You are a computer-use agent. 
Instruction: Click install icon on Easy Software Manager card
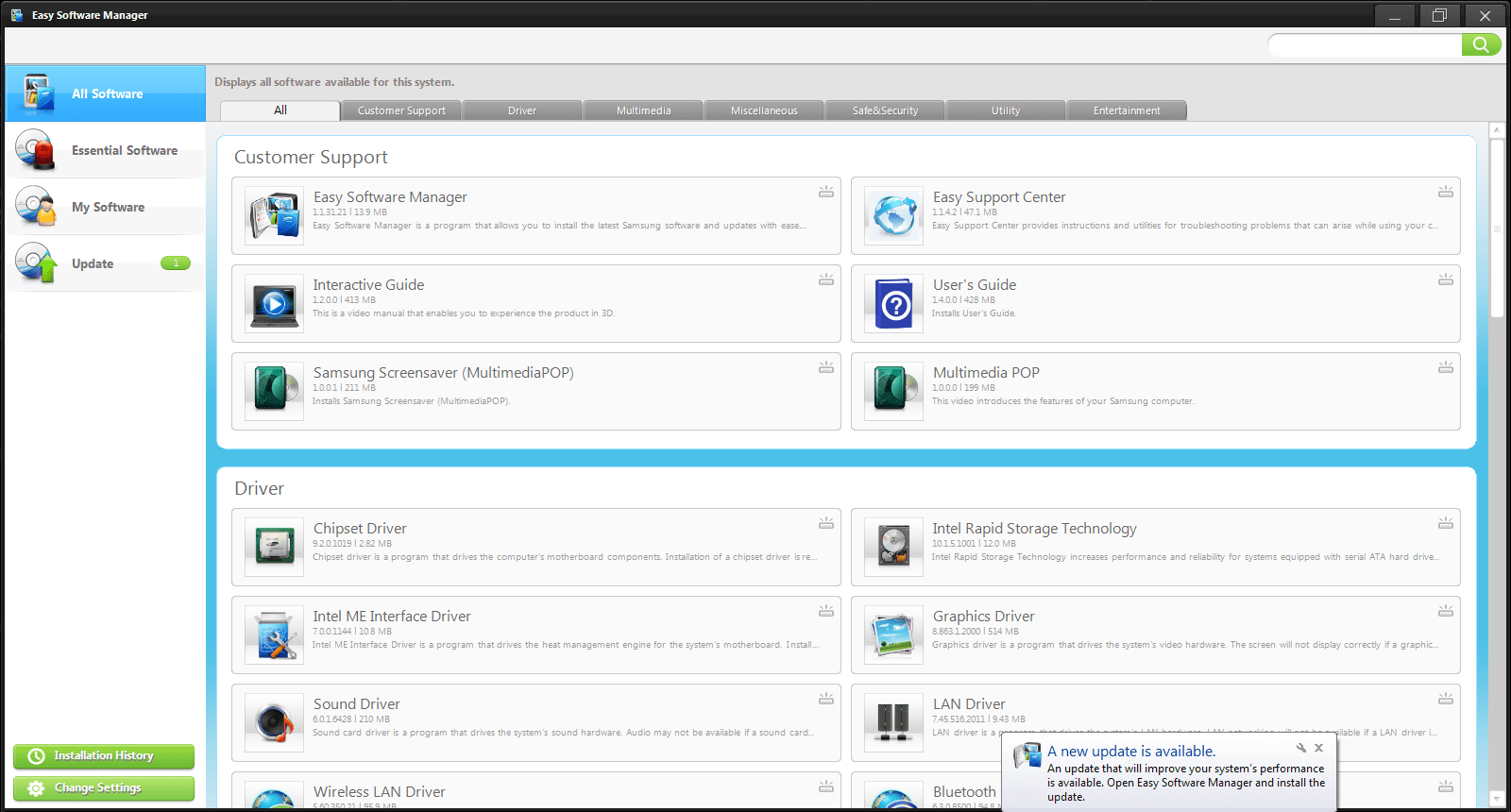826,192
